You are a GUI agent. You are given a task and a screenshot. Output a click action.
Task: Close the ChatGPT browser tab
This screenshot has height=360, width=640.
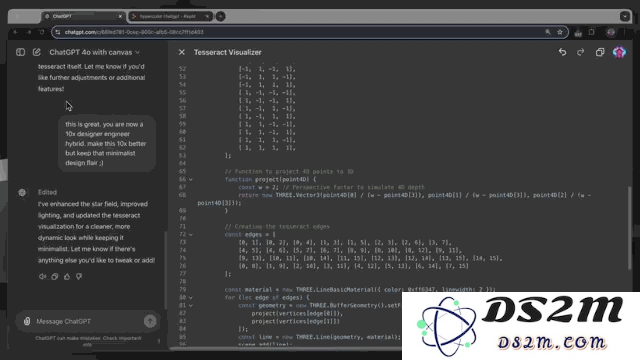click(x=120, y=16)
